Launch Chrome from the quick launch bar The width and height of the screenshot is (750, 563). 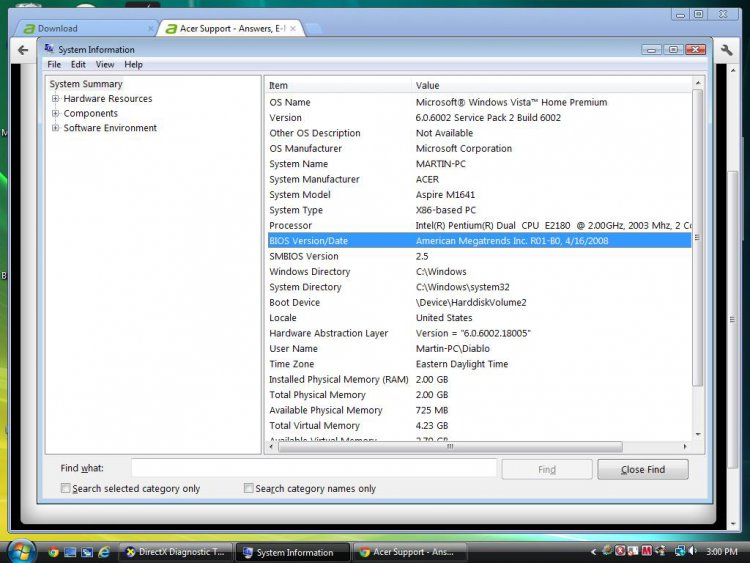[53, 552]
